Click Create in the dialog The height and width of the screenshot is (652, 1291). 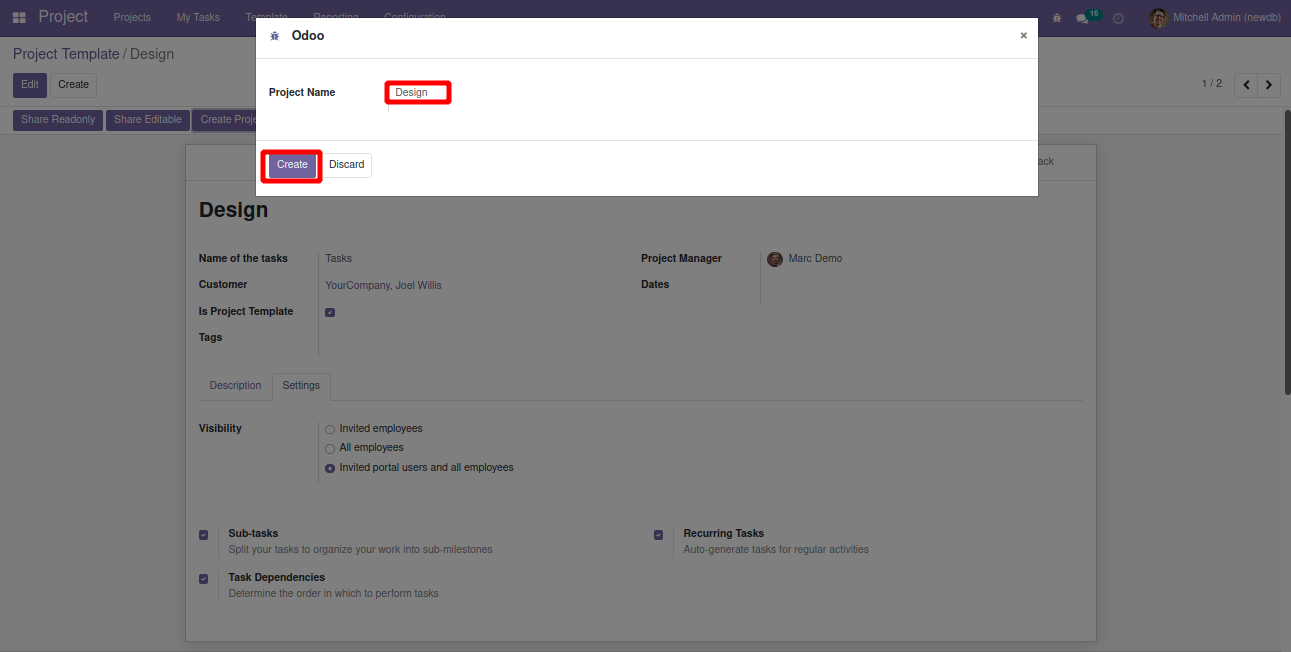[292, 165]
